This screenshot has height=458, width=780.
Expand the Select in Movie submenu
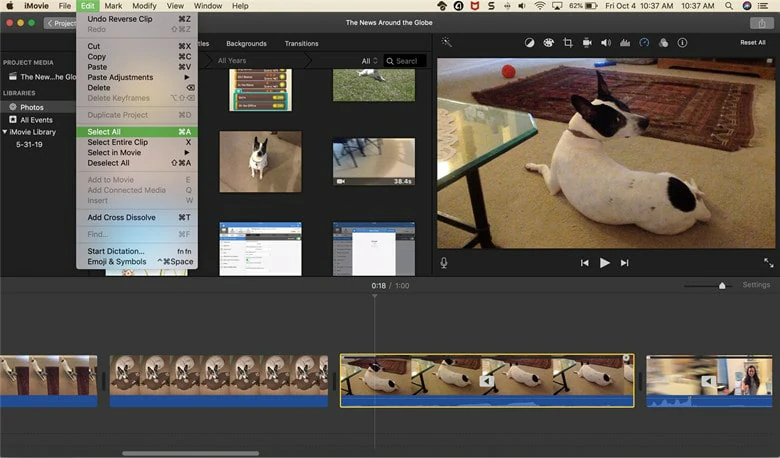(138, 153)
